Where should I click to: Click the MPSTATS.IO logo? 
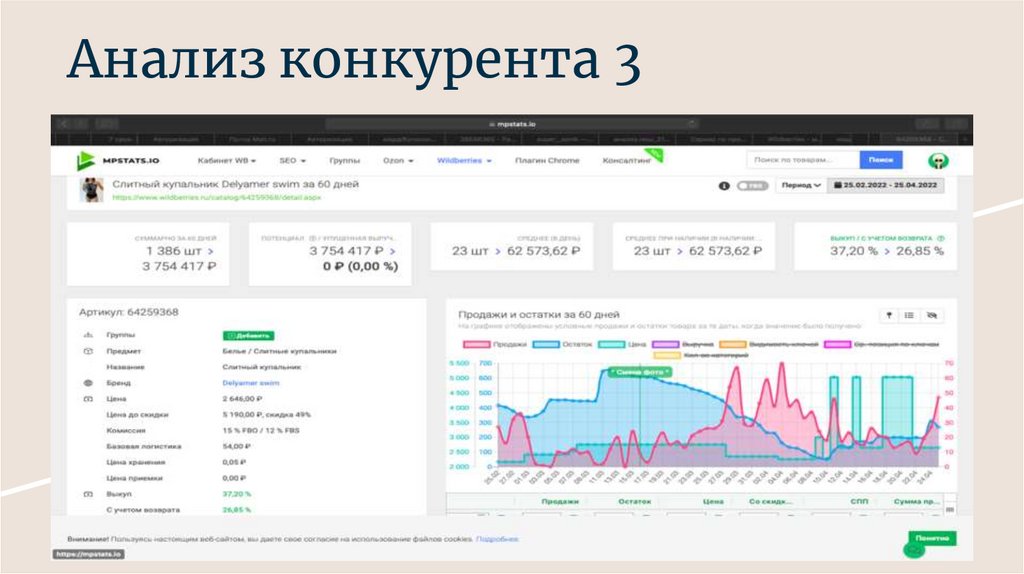click(118, 160)
